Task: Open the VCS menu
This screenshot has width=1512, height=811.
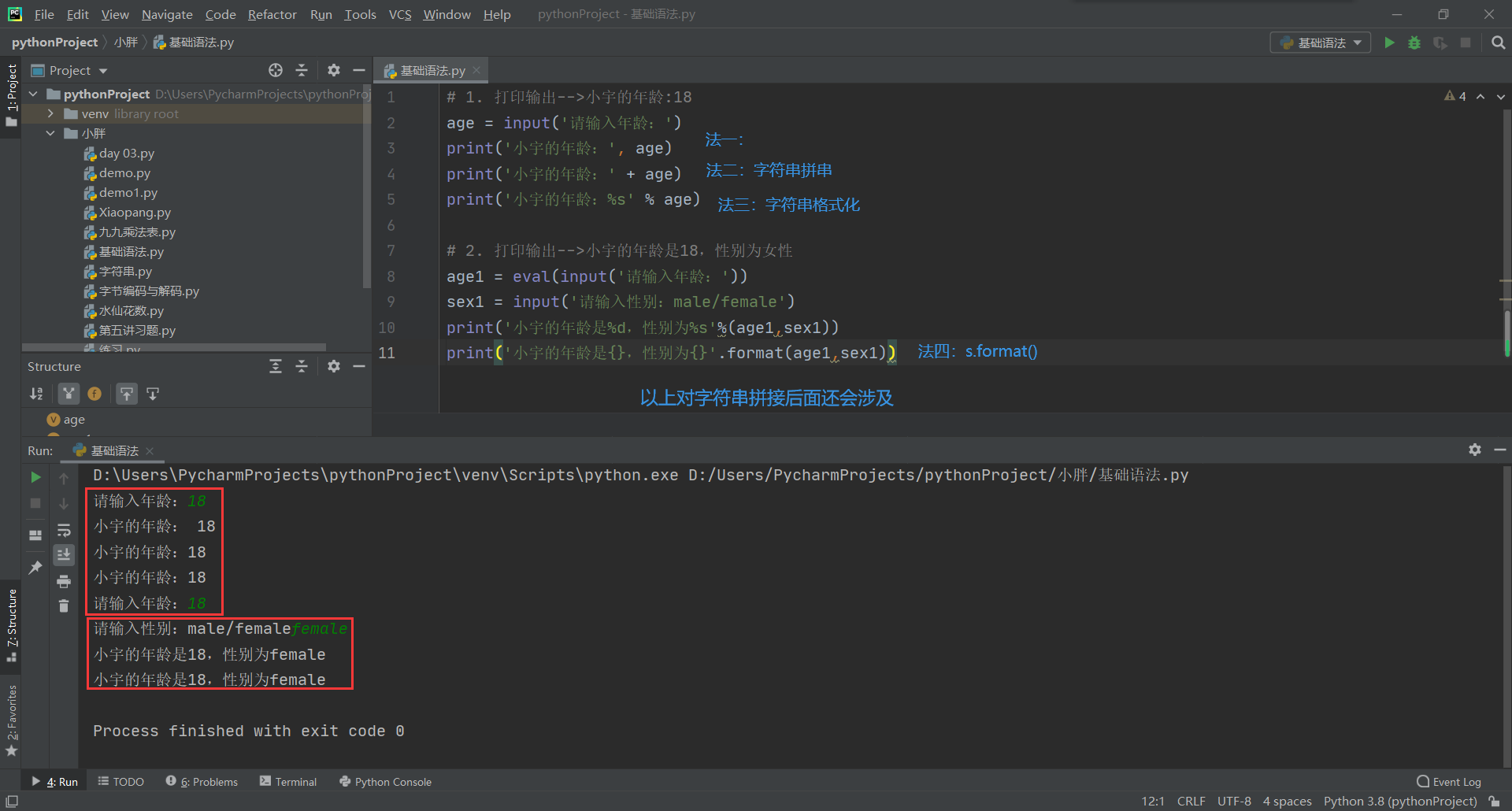Action: pos(400,14)
